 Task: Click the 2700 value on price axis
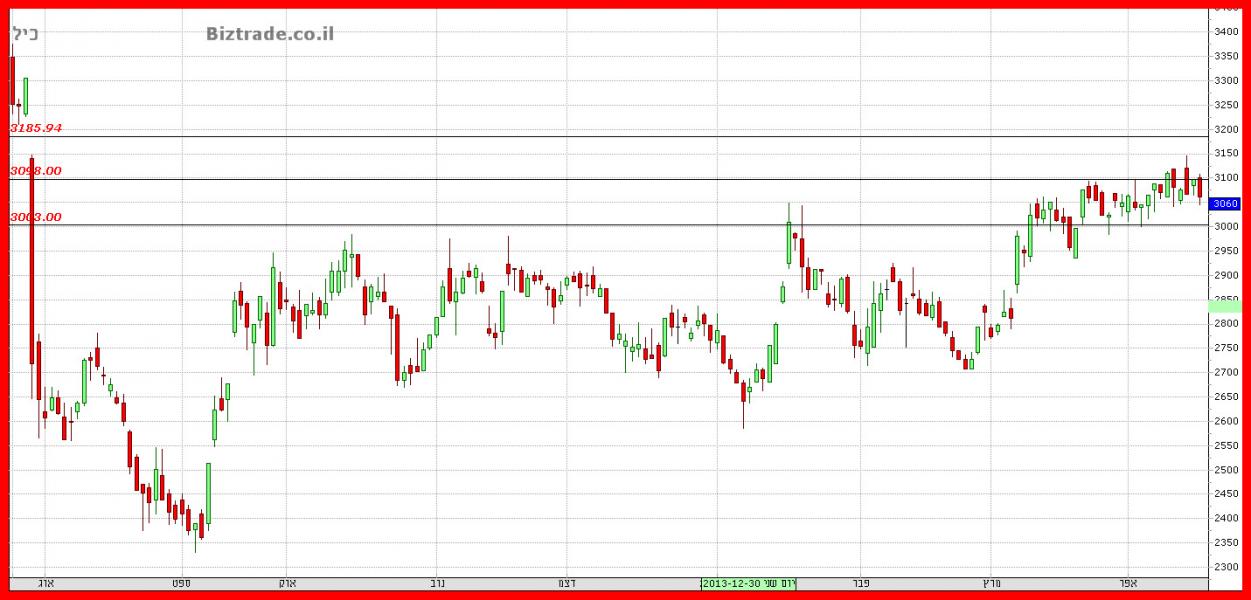click(x=1226, y=372)
